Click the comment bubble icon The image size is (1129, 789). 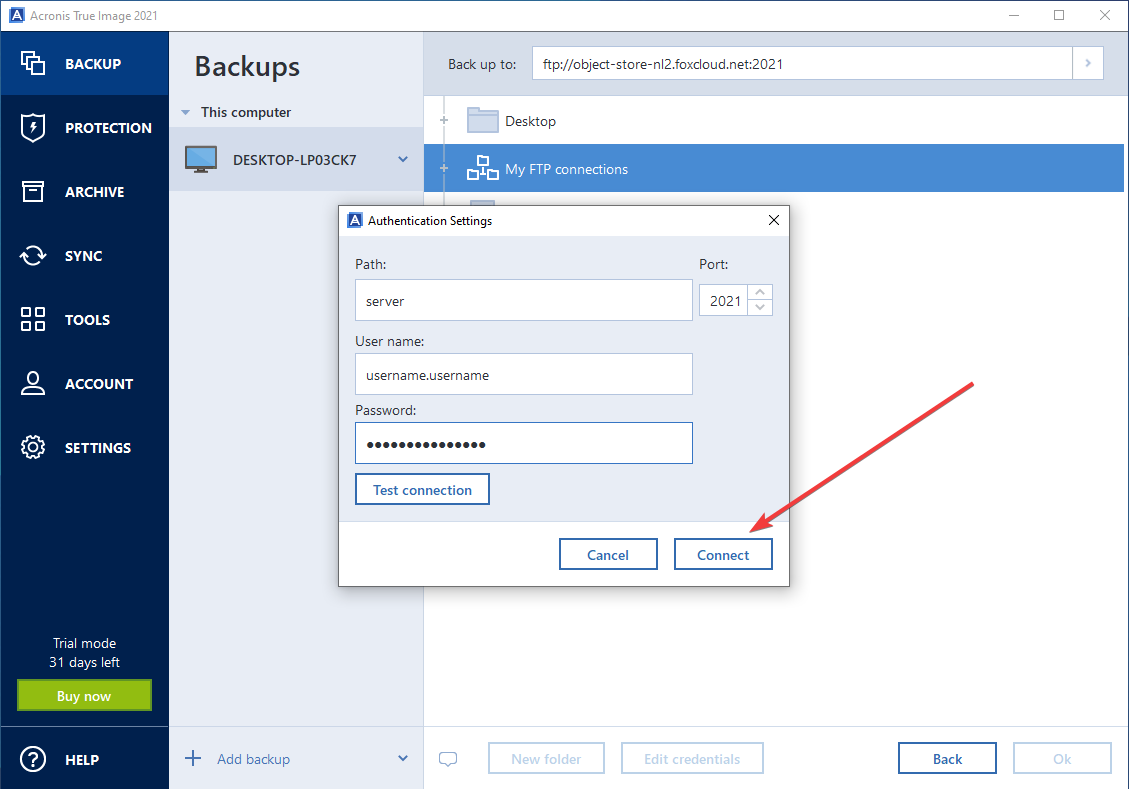(x=449, y=759)
